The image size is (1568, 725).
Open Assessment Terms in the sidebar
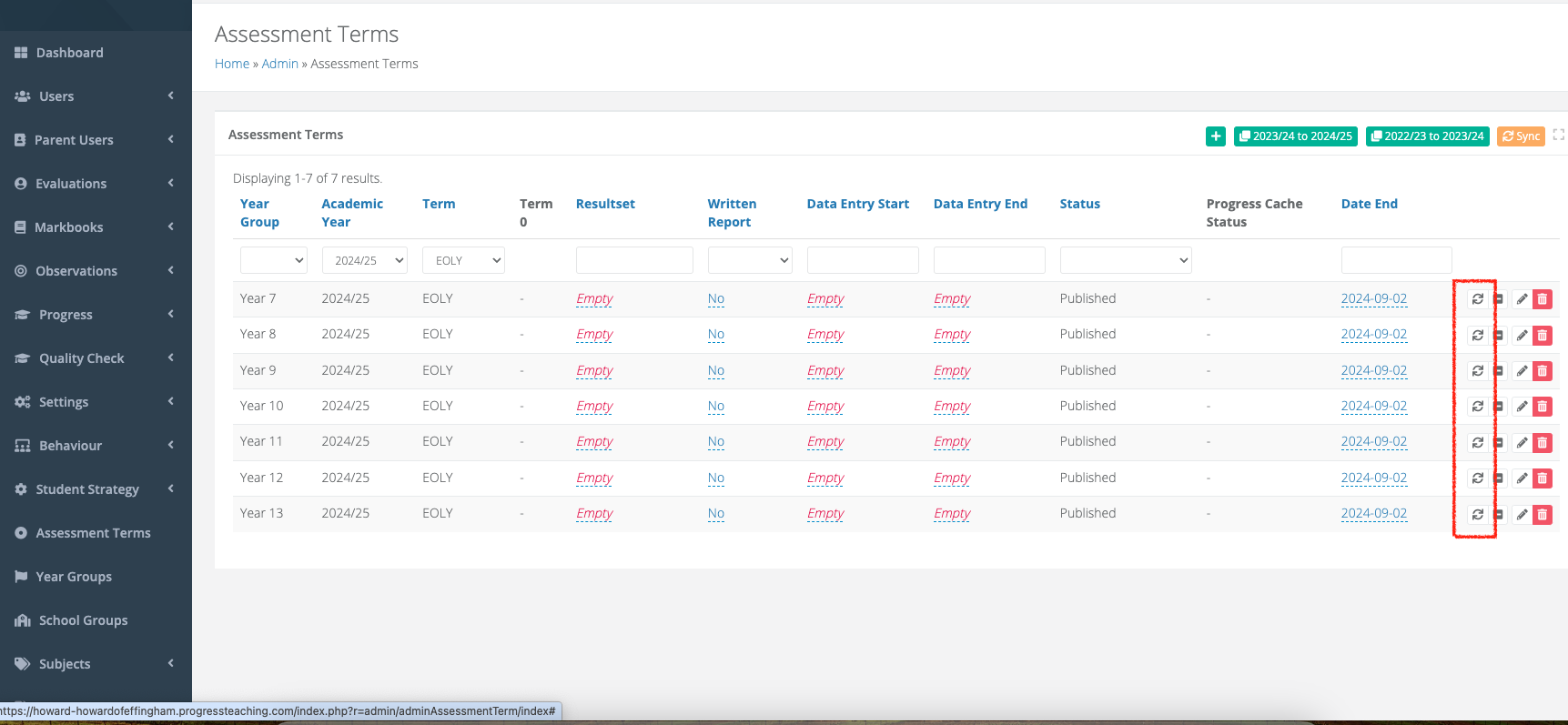coord(93,533)
